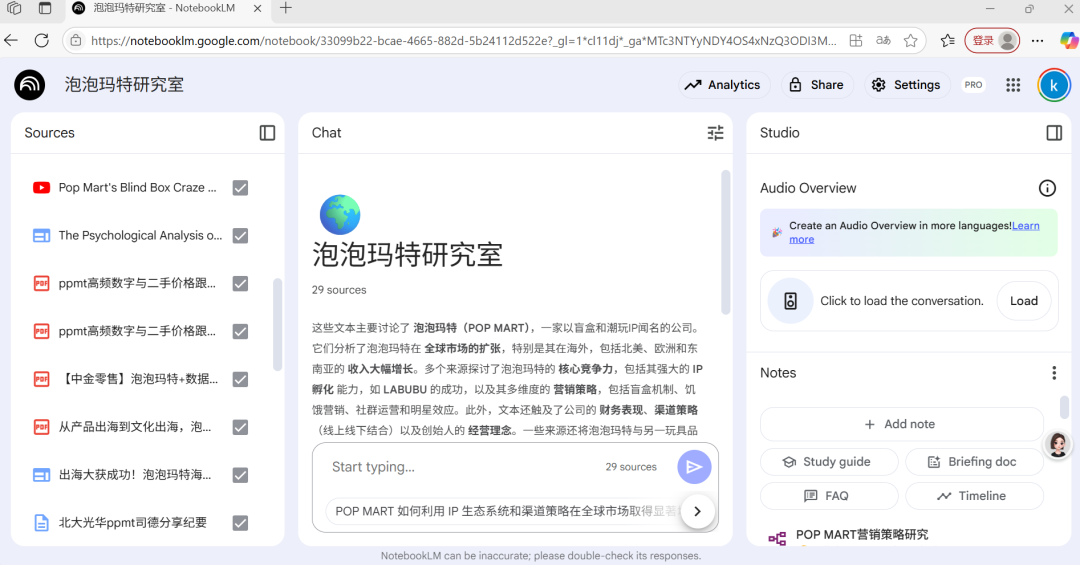Uncheck the 【中金零售】泡泡玛特+数据 source
The height and width of the screenshot is (565, 1080).
coord(240,379)
